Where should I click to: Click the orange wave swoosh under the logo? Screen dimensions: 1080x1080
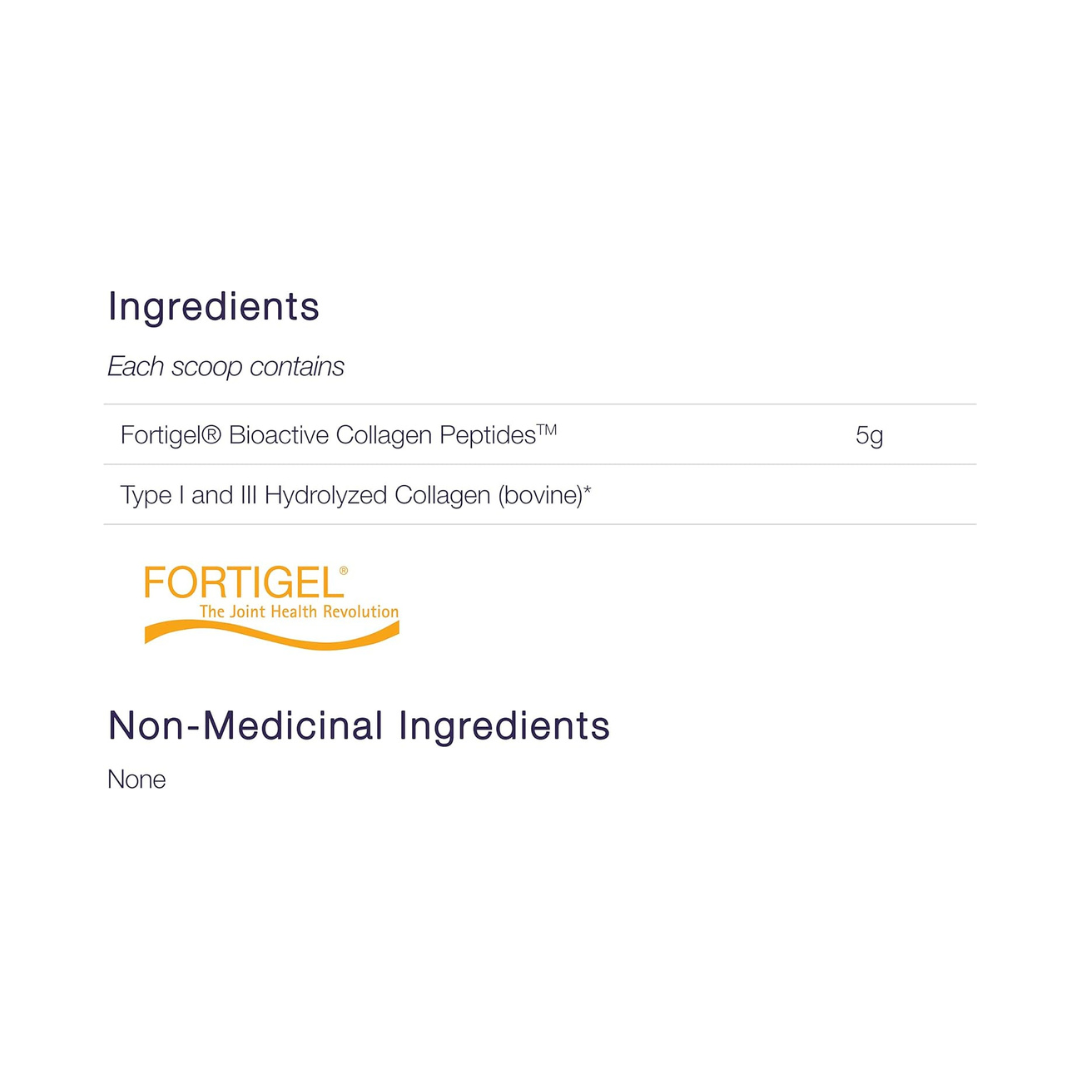coord(270,634)
